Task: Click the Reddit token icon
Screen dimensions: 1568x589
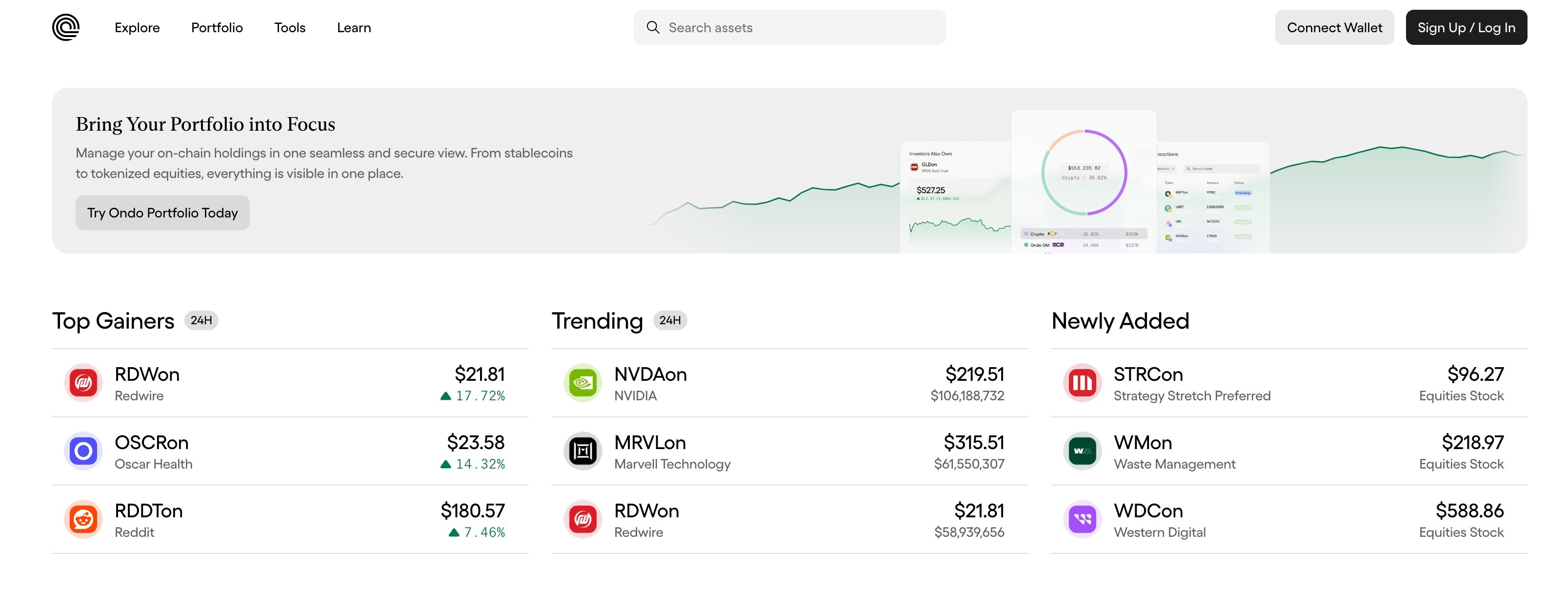Action: [x=83, y=519]
